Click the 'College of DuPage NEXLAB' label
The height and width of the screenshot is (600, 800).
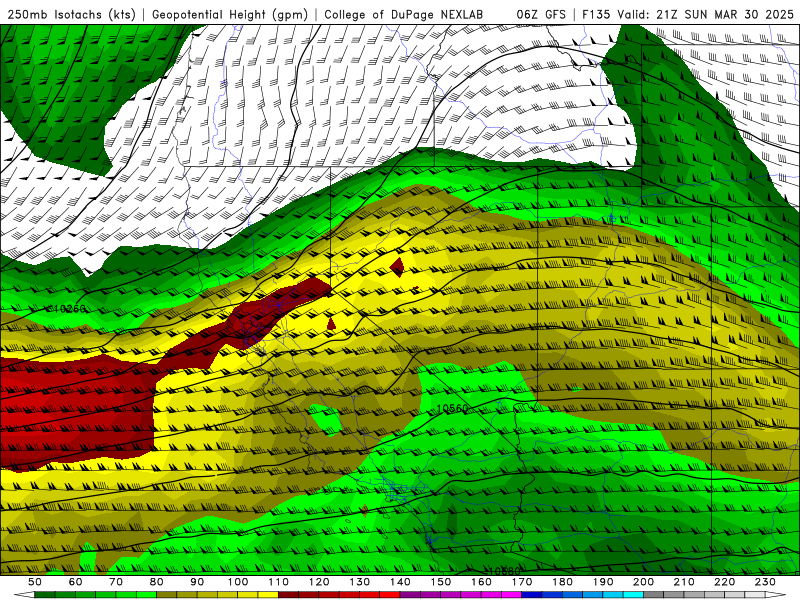click(x=404, y=14)
